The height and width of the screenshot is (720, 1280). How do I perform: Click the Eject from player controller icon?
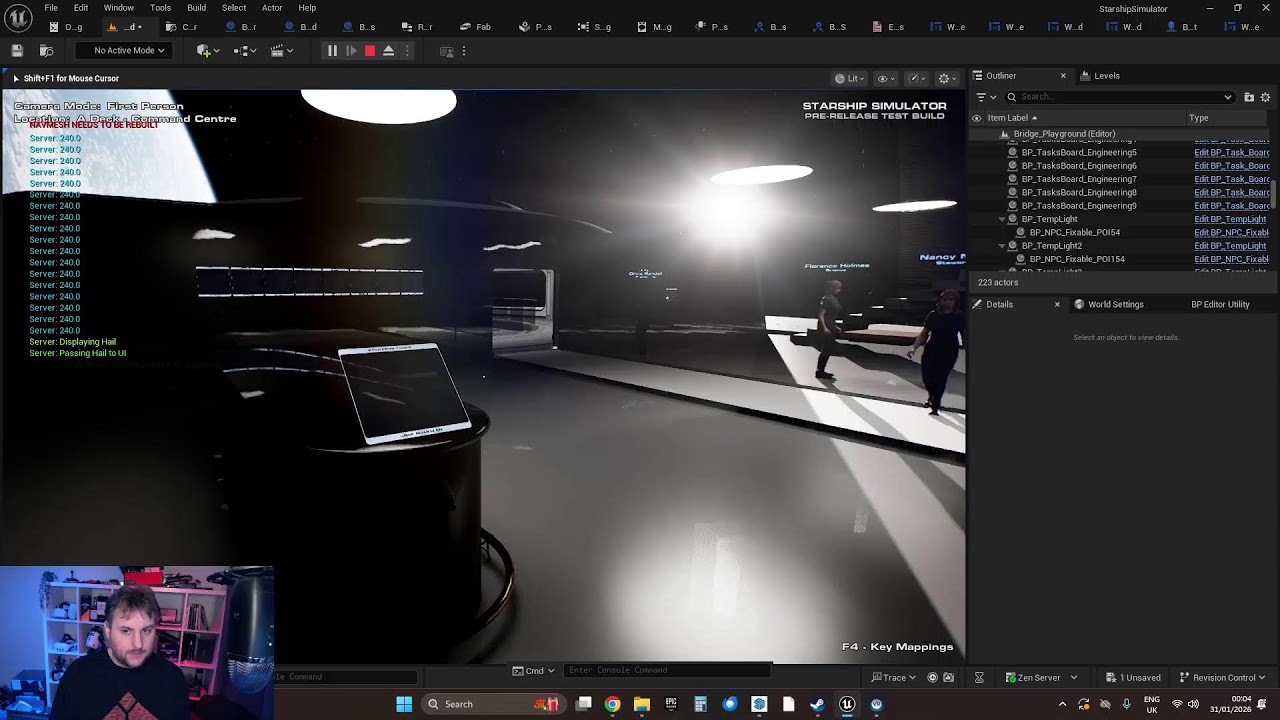pos(389,51)
